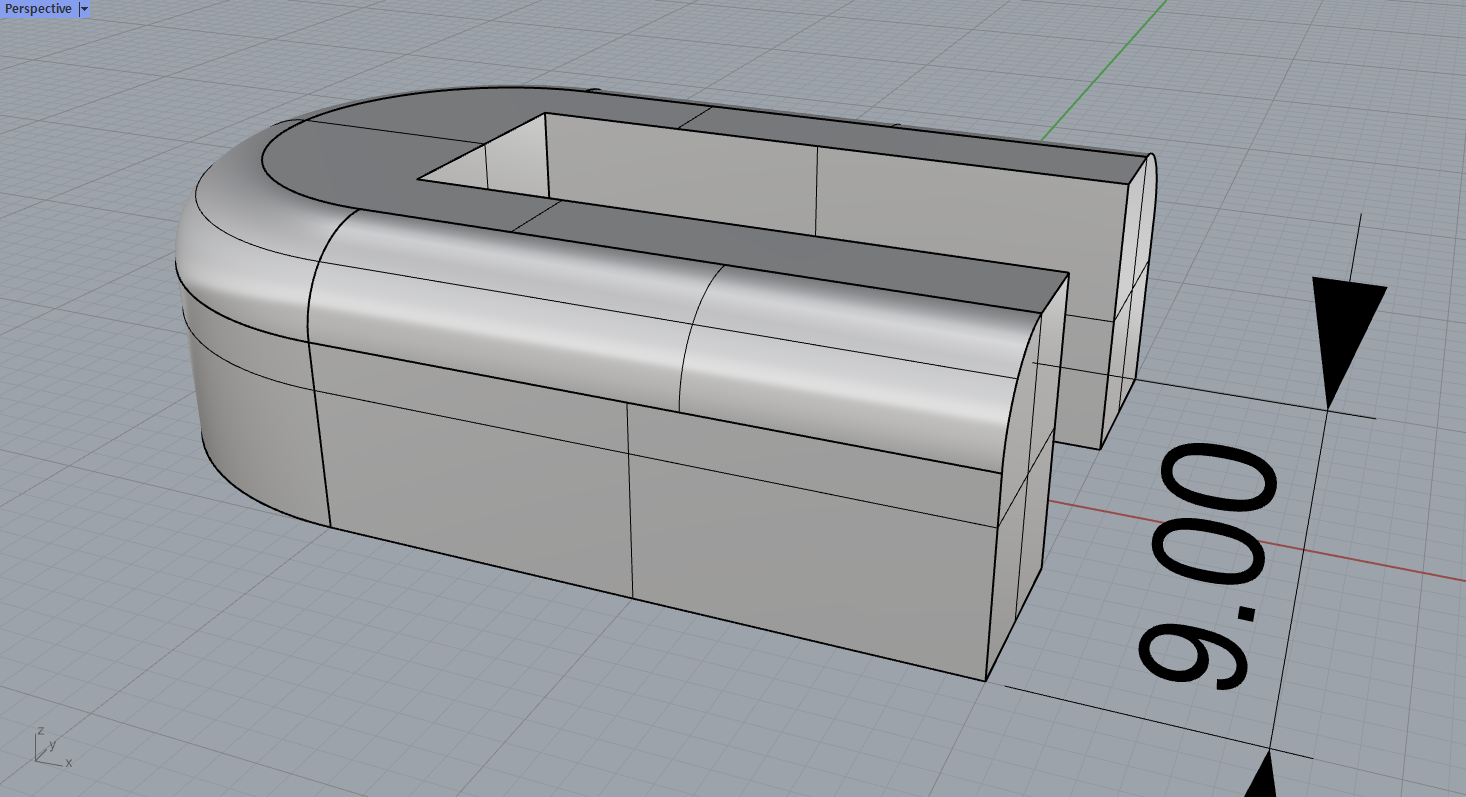
Task: Open the Perspective viewport title menu
Action: click(x=38, y=8)
